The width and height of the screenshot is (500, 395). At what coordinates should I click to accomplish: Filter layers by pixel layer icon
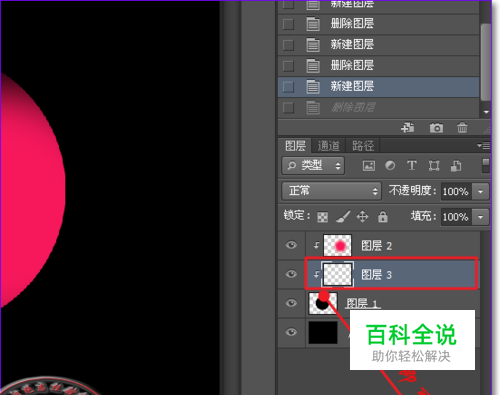tap(369, 166)
